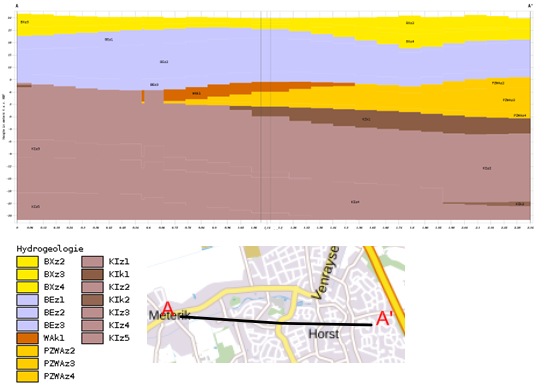The height and width of the screenshot is (385, 536).
Task: Choose the KIz5 legend swatch
Action: coord(92,338)
